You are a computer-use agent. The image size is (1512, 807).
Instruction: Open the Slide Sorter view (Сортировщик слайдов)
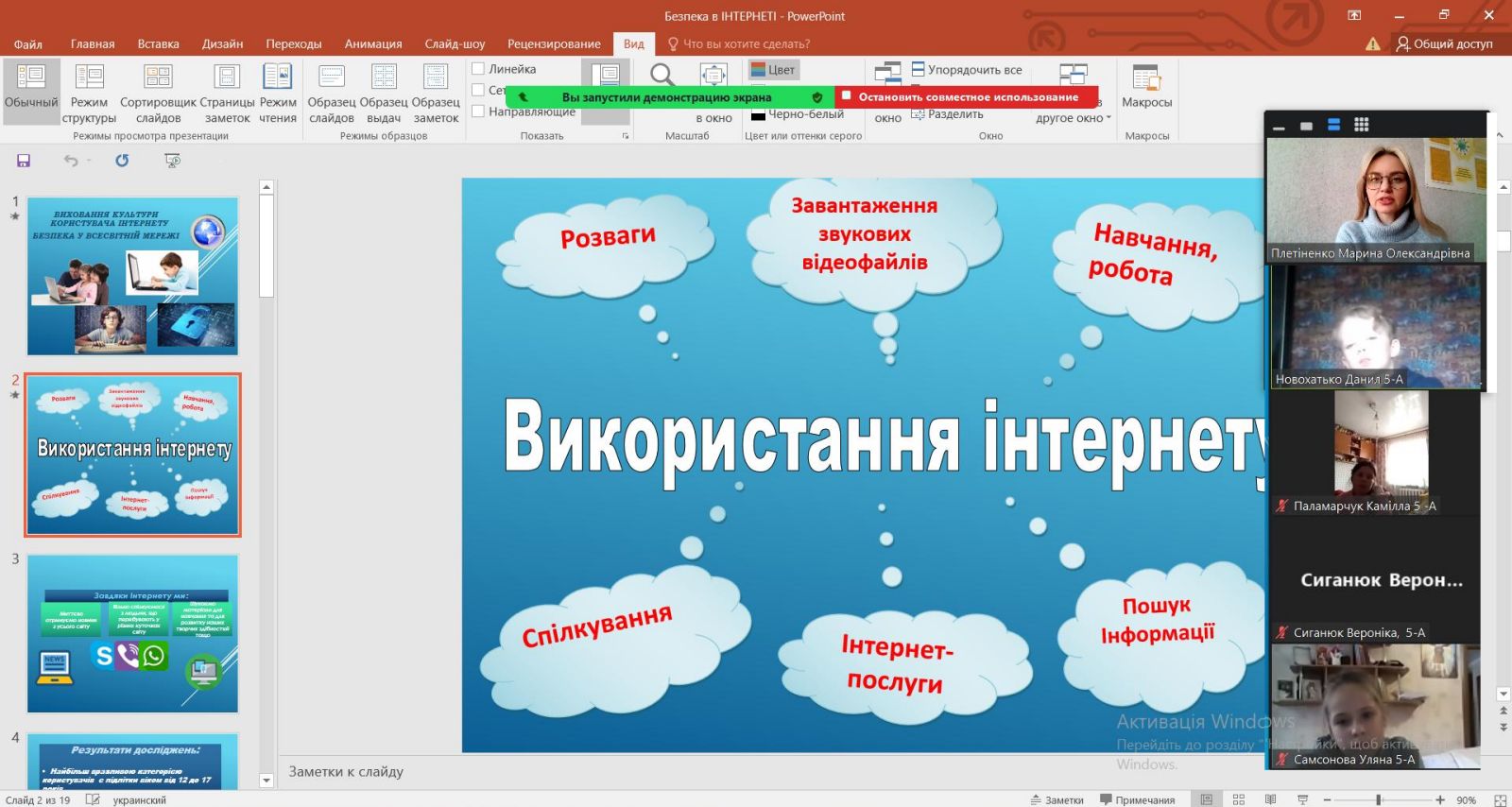pyautogui.click(x=158, y=93)
